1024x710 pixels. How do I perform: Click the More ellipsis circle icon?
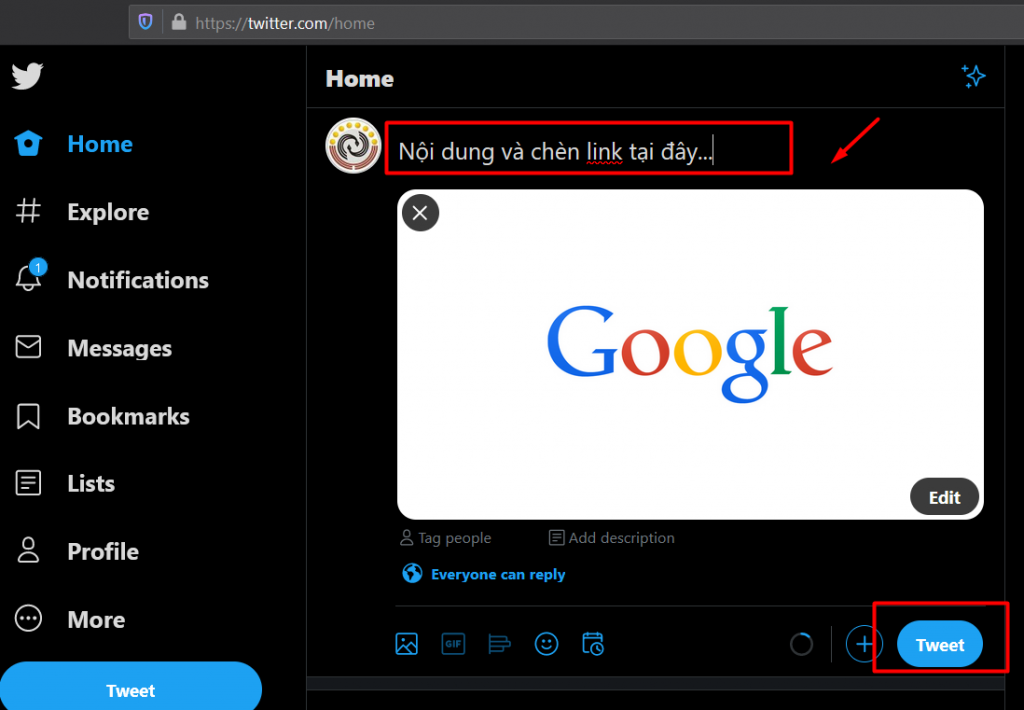point(28,619)
